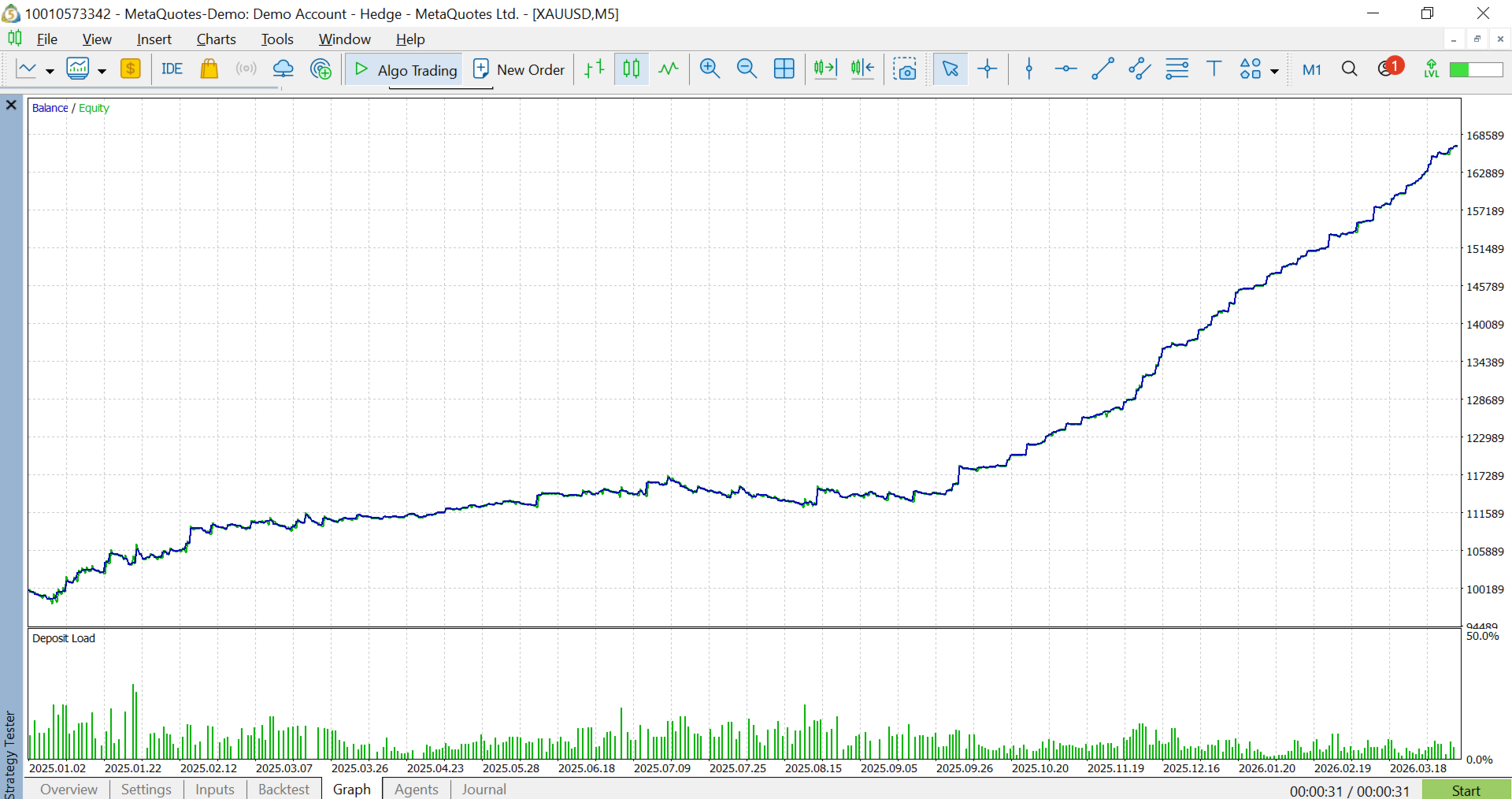Click the yellow dollar sign icon
This screenshot has width=1512, height=799.
click(131, 69)
